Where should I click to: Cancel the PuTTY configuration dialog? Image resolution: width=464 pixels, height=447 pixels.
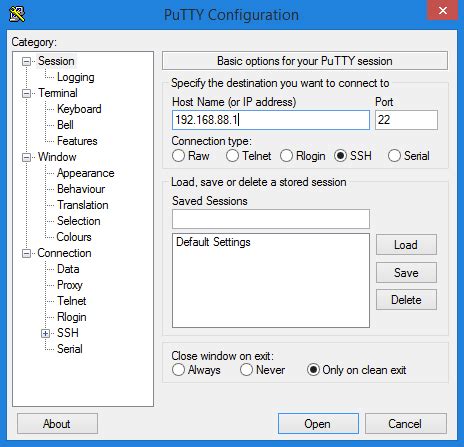pos(405,424)
